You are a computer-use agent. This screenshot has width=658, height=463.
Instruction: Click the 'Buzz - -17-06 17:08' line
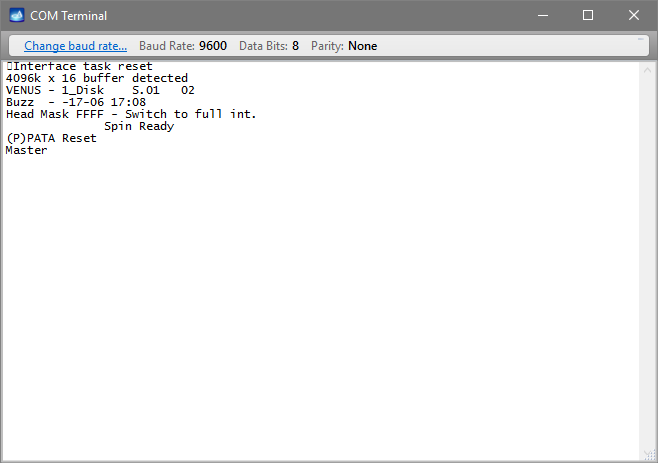pyautogui.click(x=76, y=102)
